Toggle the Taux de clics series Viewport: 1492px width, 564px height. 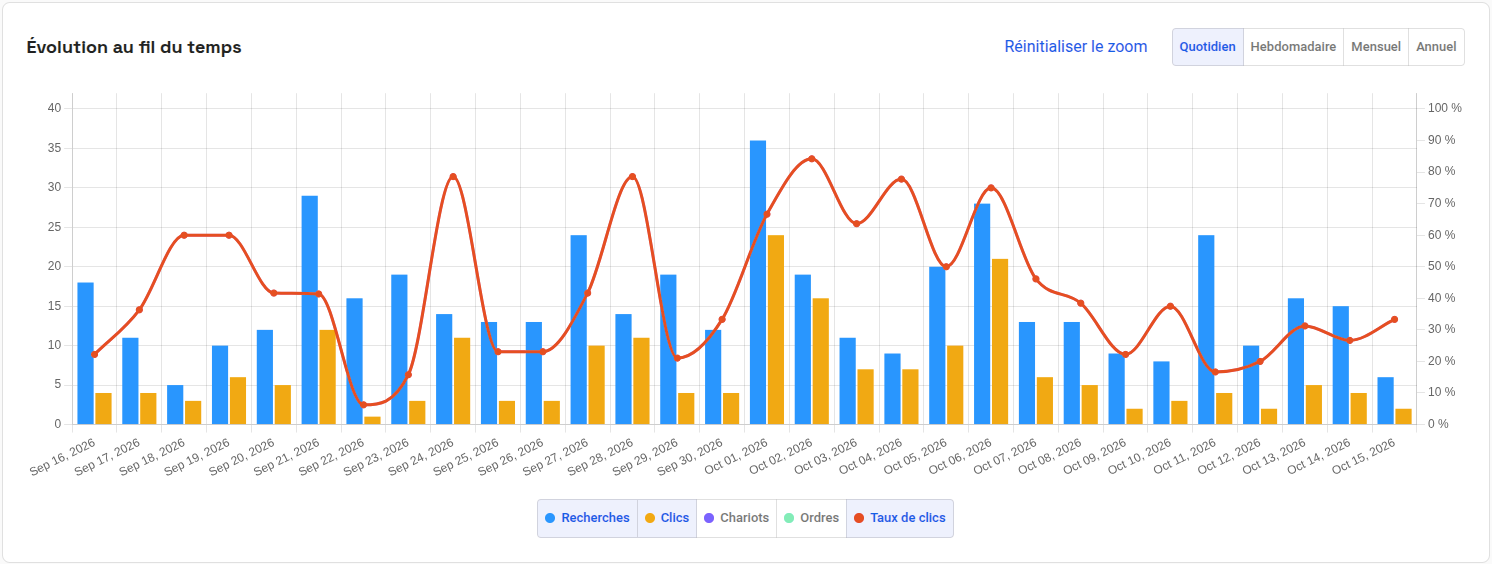pos(899,518)
